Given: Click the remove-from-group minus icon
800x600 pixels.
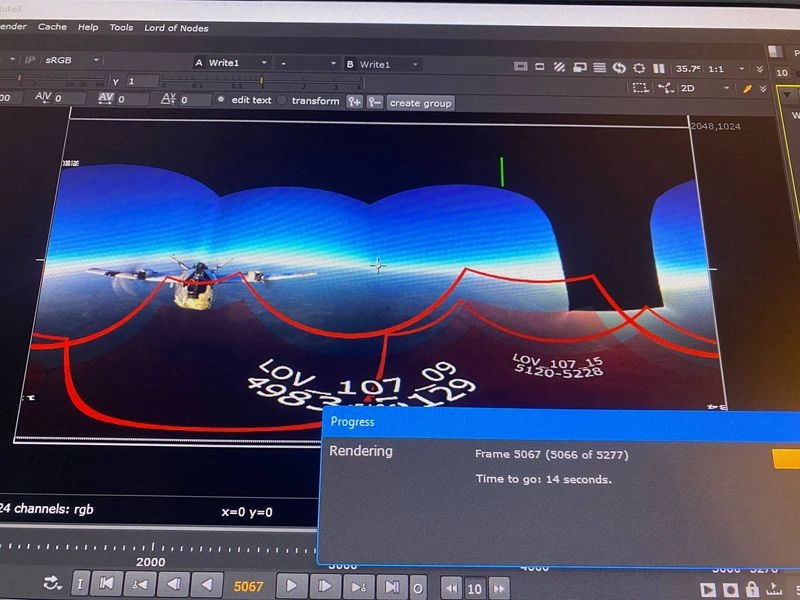Looking at the screenshot, I should (x=374, y=103).
